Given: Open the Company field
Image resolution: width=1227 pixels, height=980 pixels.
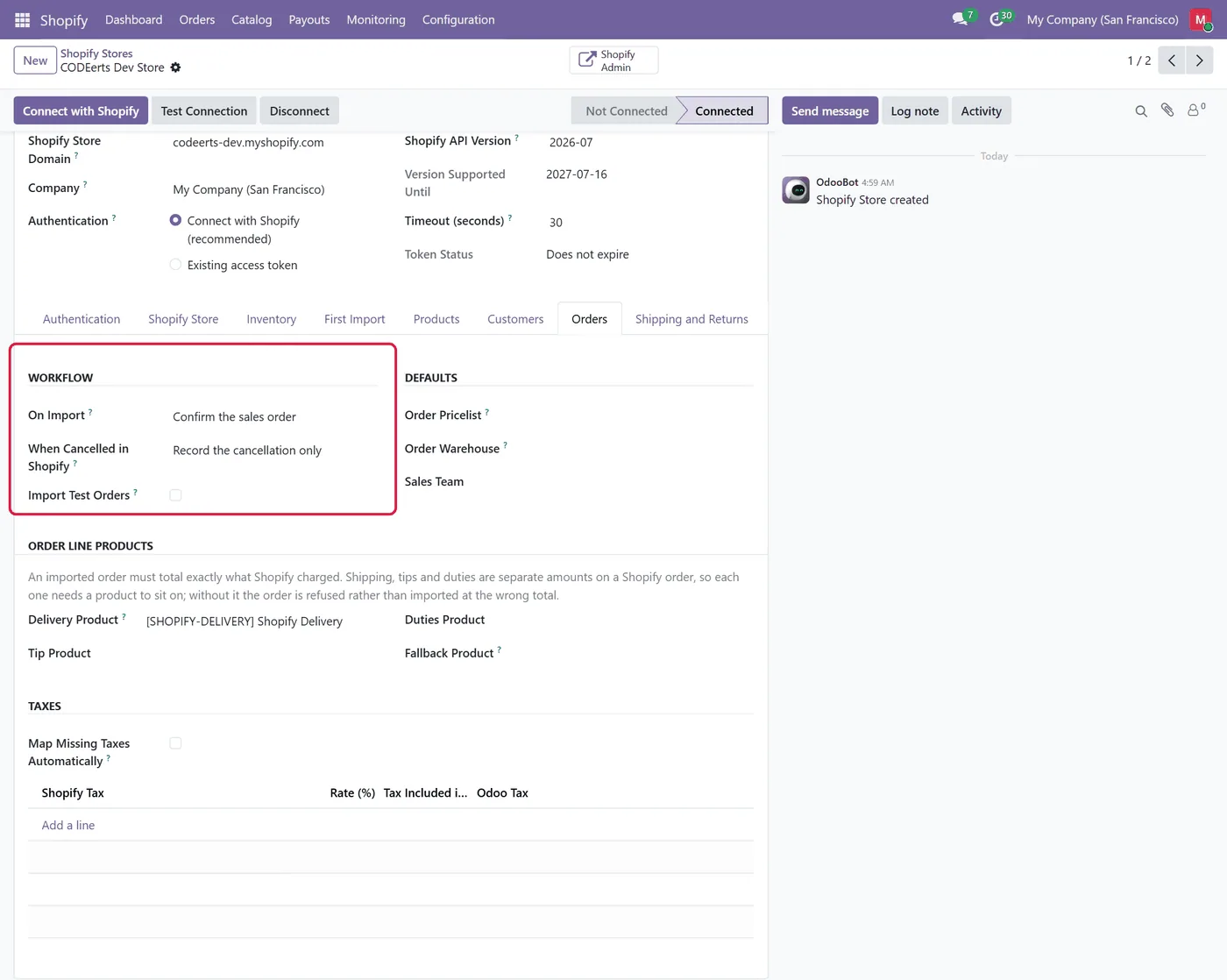Looking at the screenshot, I should click(274, 189).
